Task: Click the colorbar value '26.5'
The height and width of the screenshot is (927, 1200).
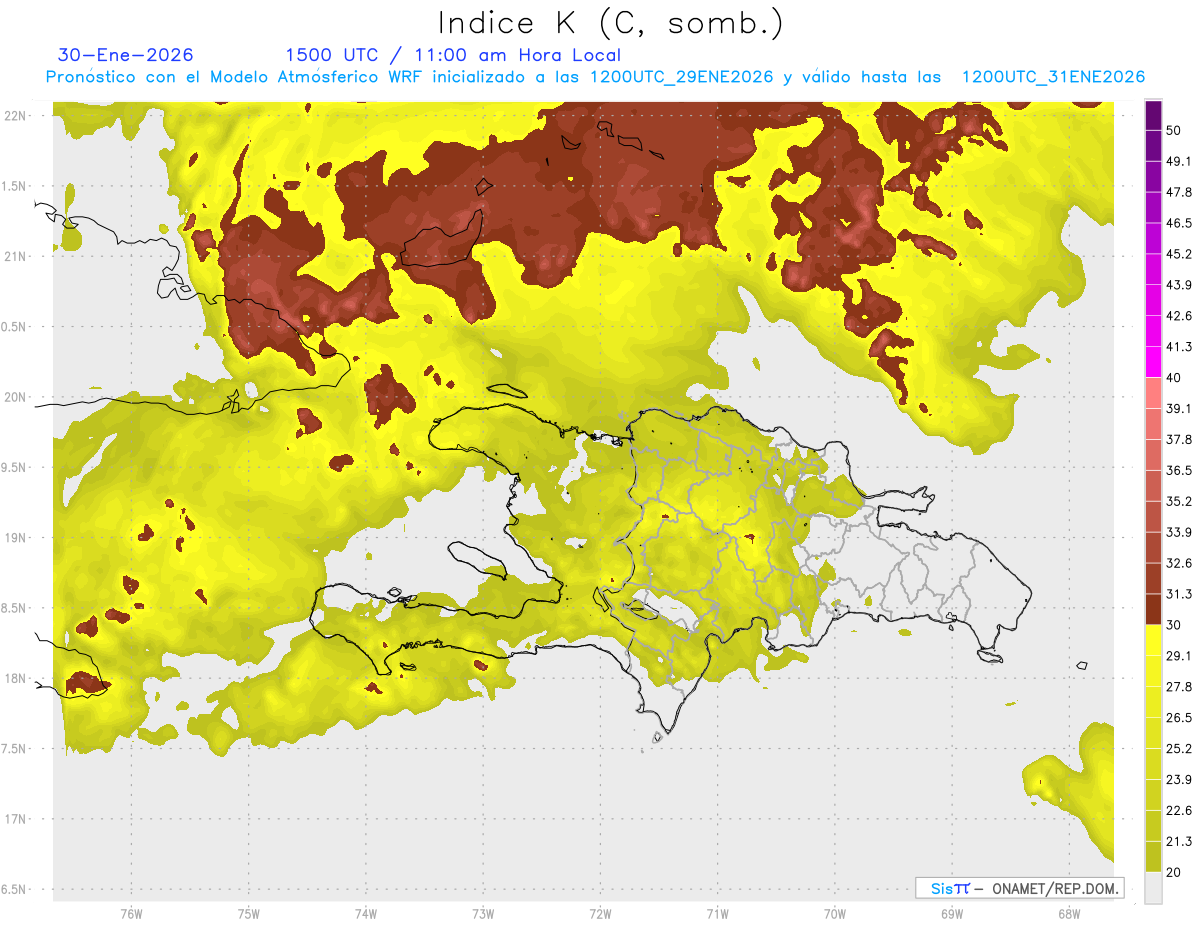Action: (x=1179, y=718)
